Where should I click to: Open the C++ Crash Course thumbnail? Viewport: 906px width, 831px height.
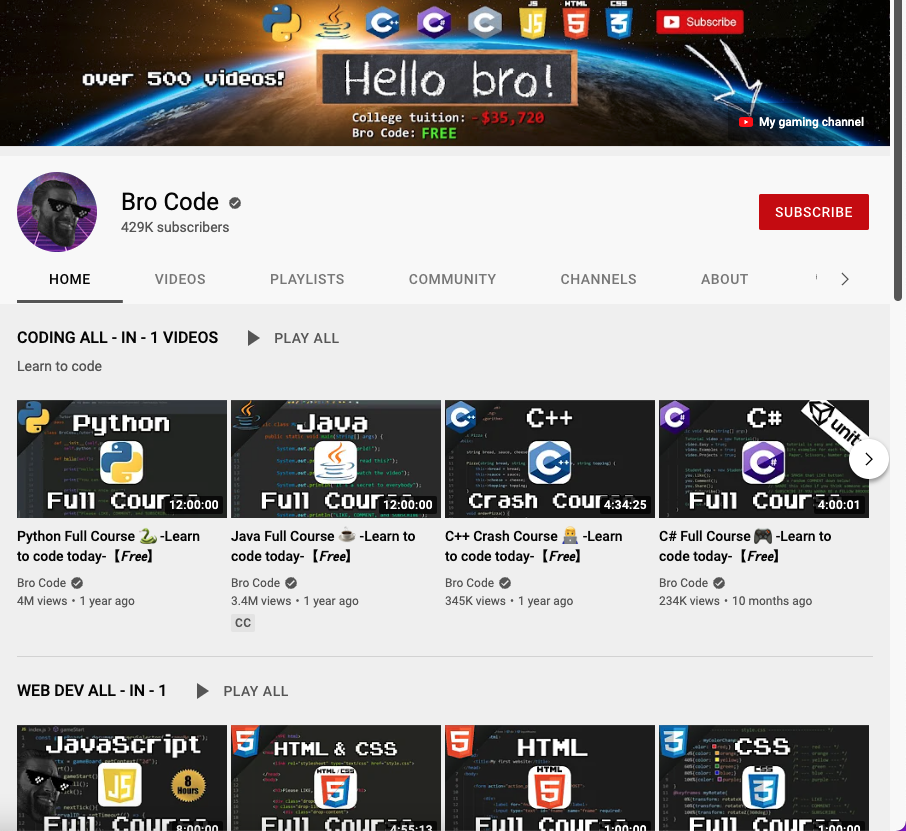550,459
